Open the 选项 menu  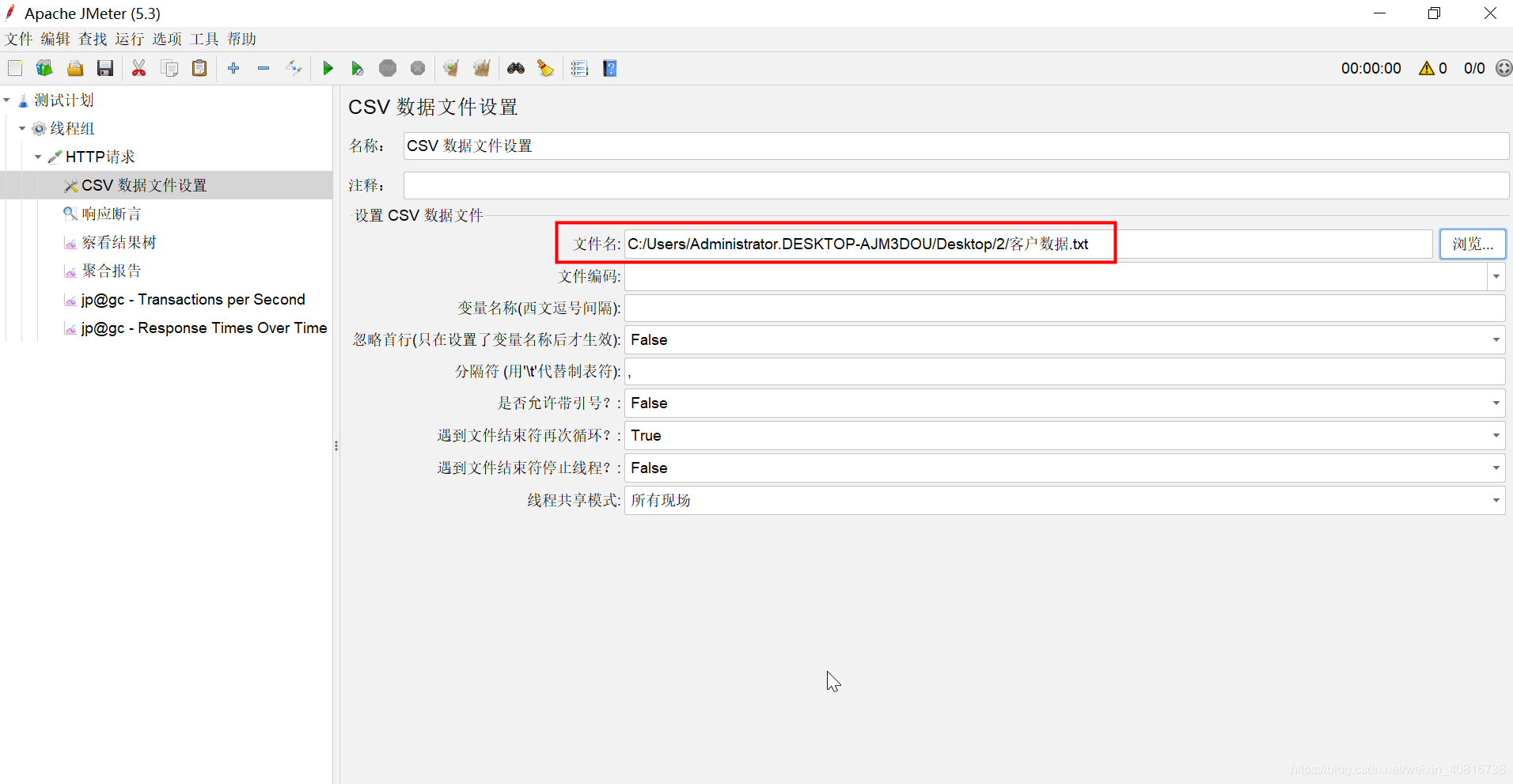point(167,39)
